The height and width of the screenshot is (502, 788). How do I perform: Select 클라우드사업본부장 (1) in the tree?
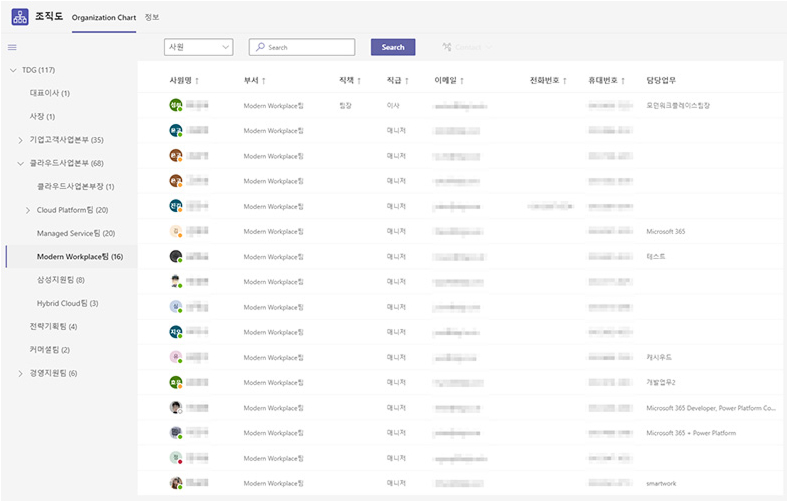[75, 186]
